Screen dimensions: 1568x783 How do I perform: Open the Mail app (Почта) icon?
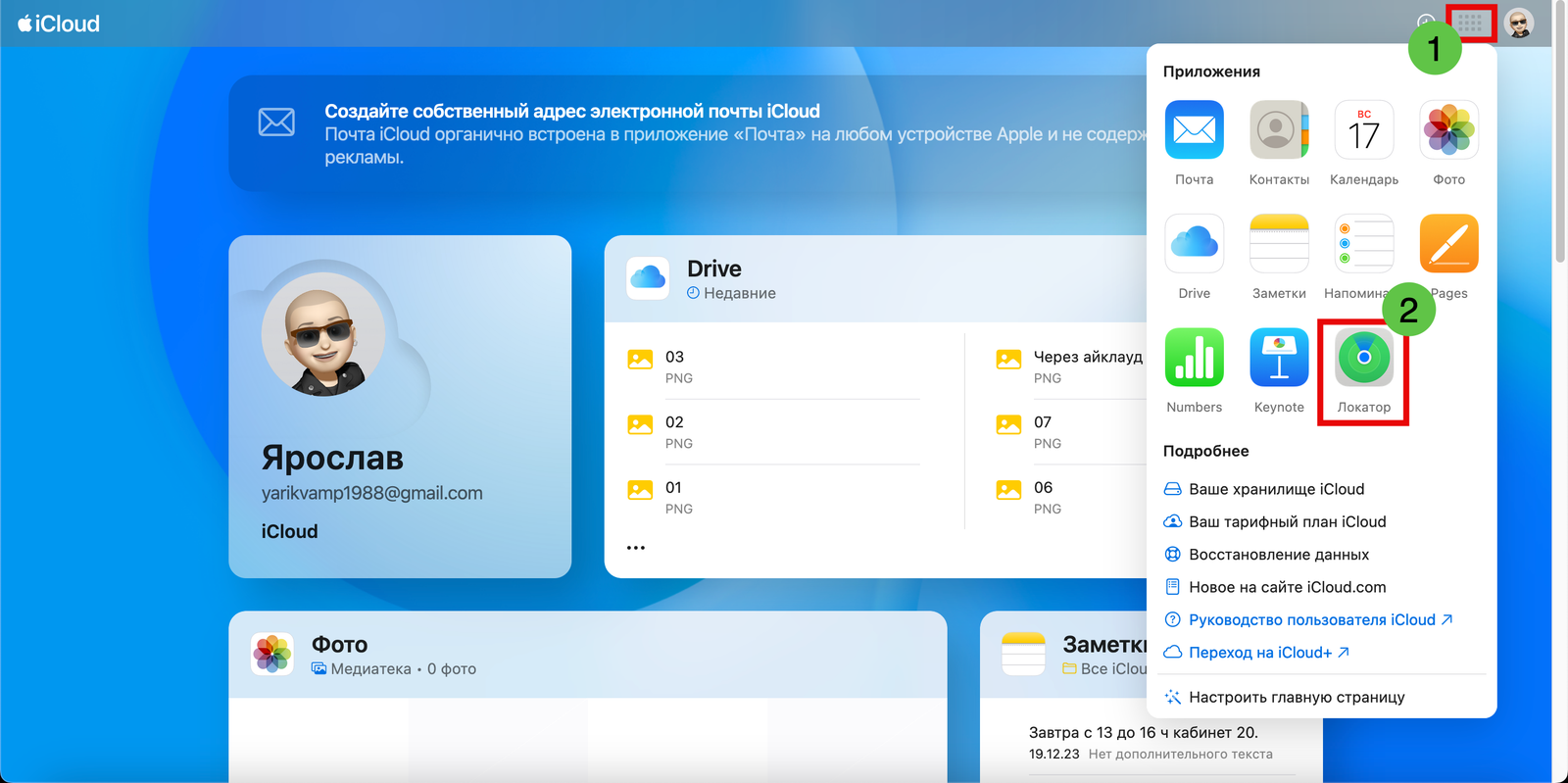(x=1194, y=129)
